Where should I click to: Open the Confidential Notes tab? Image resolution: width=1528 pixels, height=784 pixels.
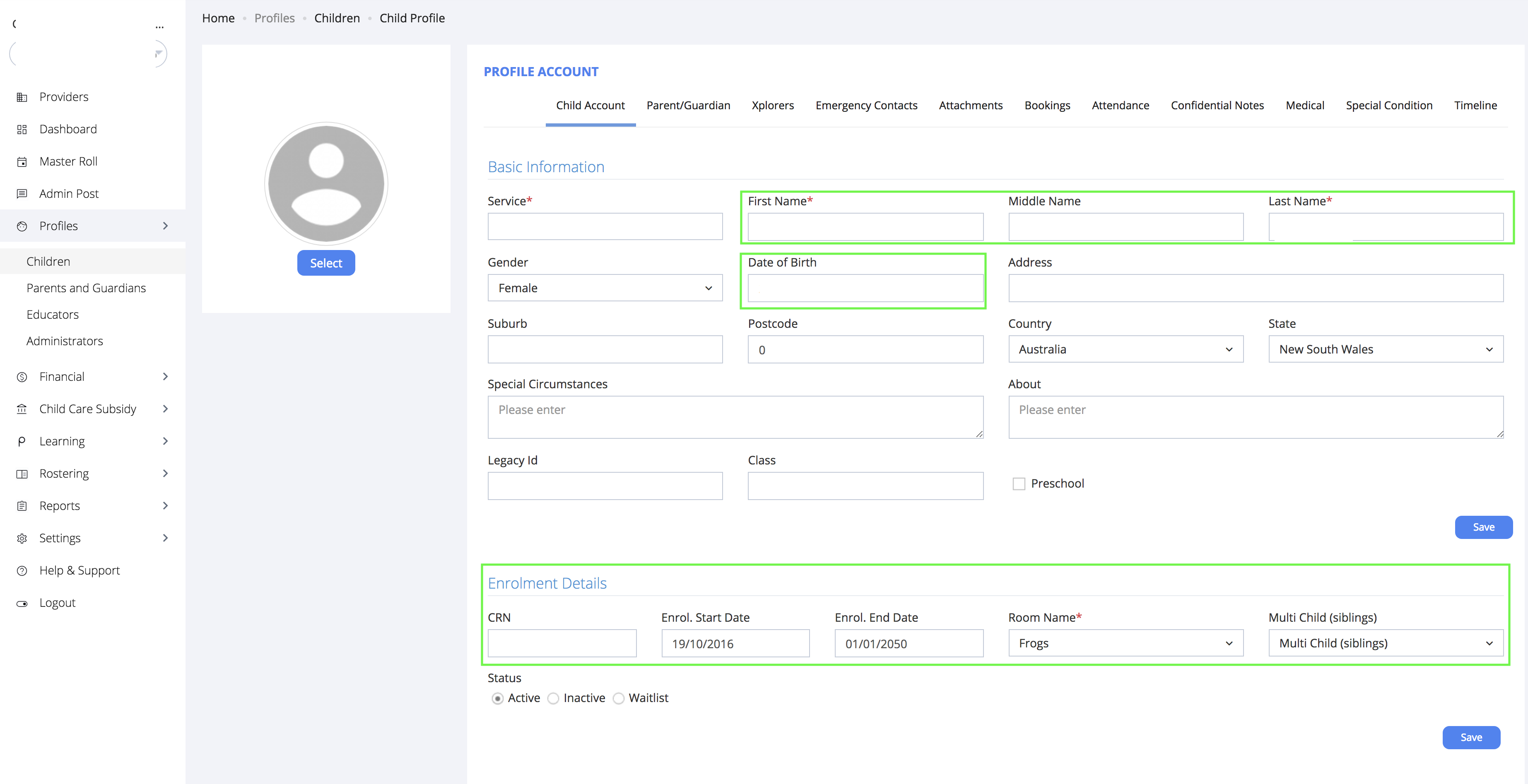click(1217, 106)
